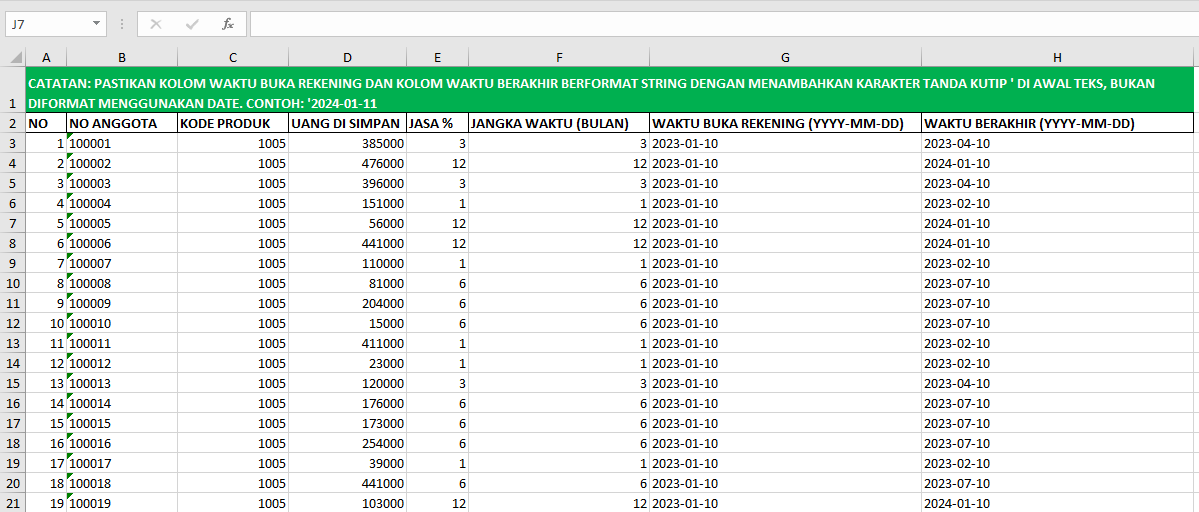Select the cell with value 103000
The image size is (1199, 512).
coord(347,504)
